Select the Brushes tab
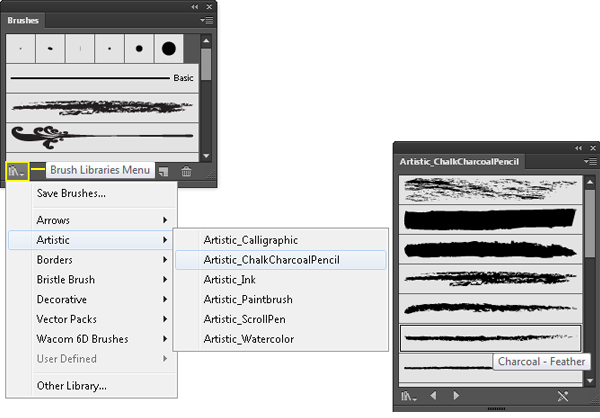600x418 pixels. tap(23, 20)
